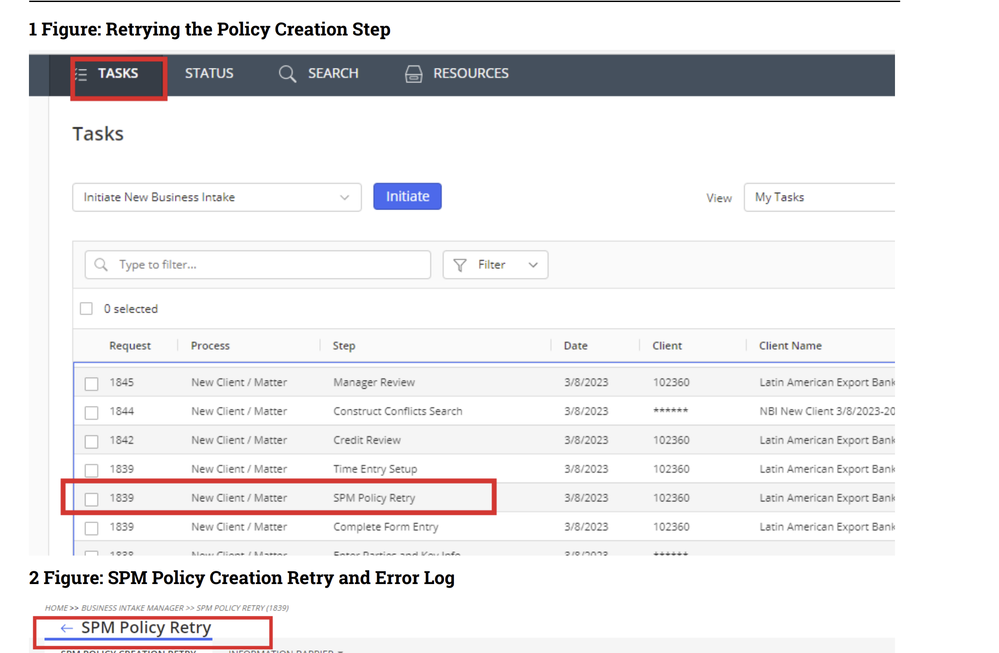Click the Business Intake Manager breadcrumb link
Screen dimensions: 999x653
pos(133,608)
